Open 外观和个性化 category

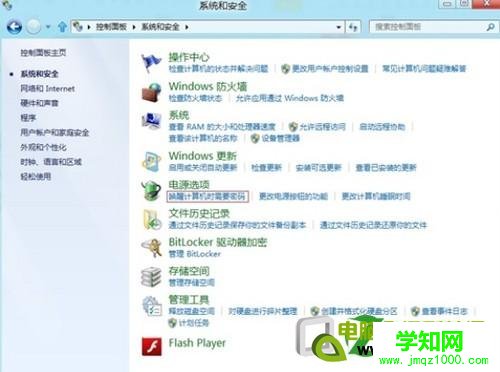click(43, 147)
